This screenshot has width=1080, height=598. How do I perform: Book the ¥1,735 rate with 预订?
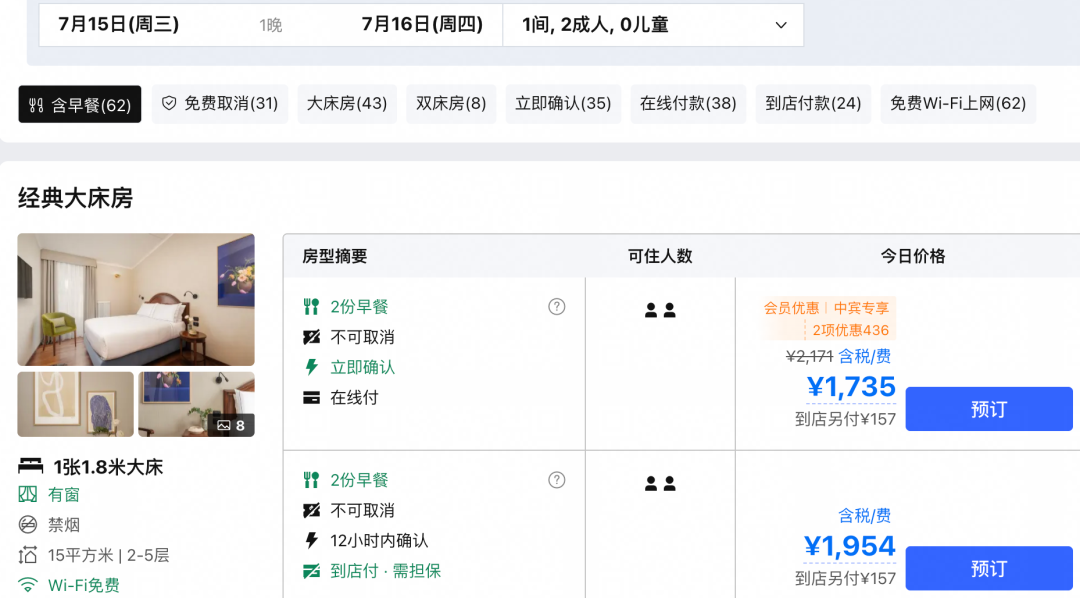(988, 409)
